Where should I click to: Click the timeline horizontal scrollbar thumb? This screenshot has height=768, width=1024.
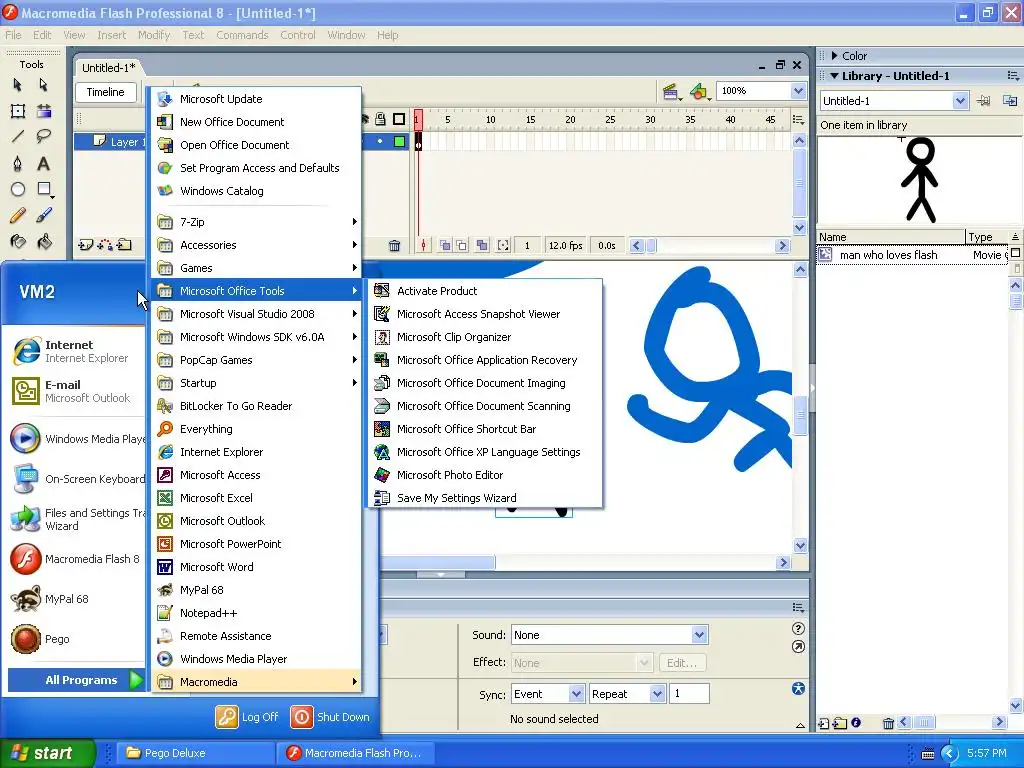651,246
